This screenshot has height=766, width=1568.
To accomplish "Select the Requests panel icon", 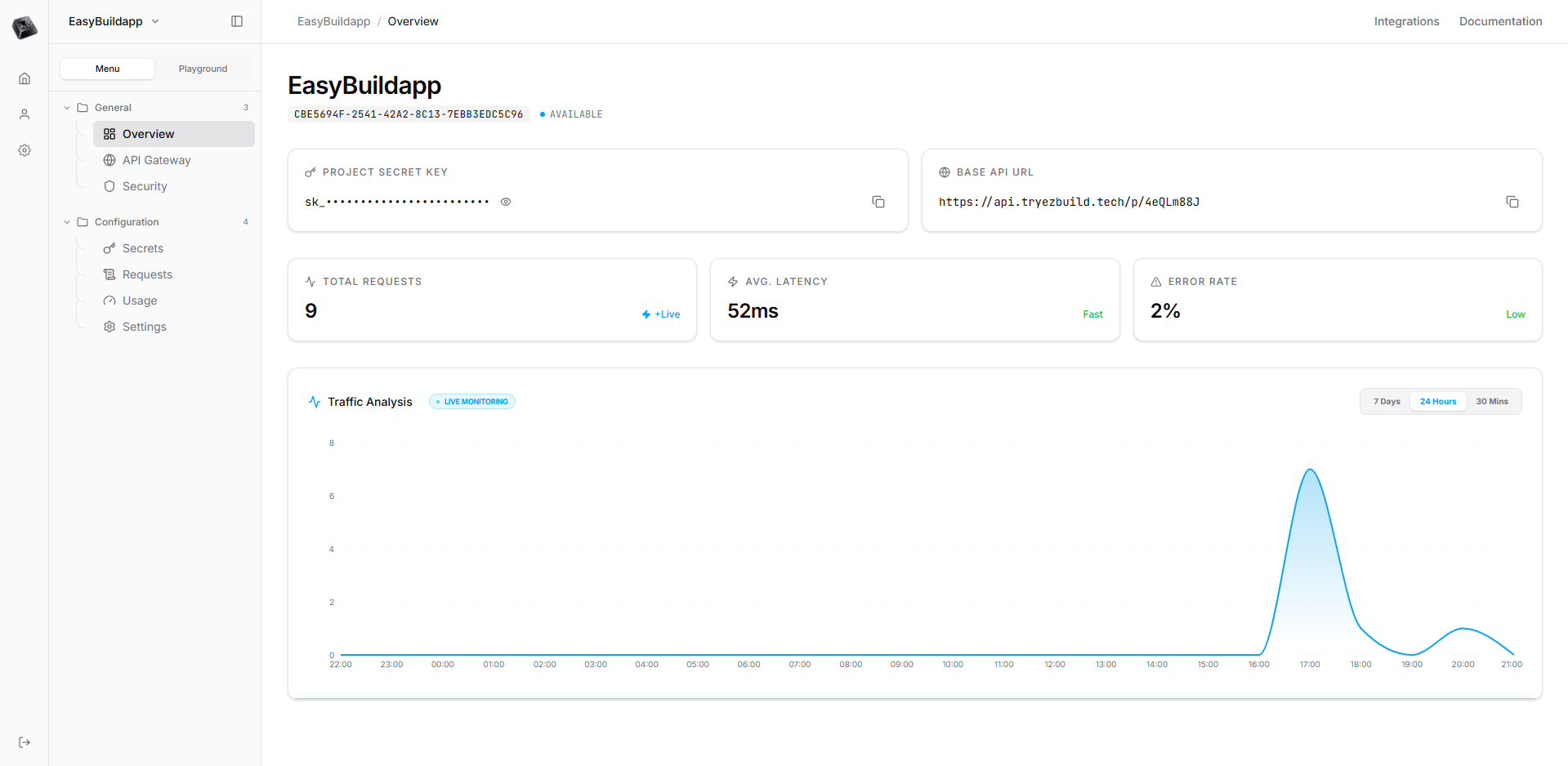I will point(110,274).
